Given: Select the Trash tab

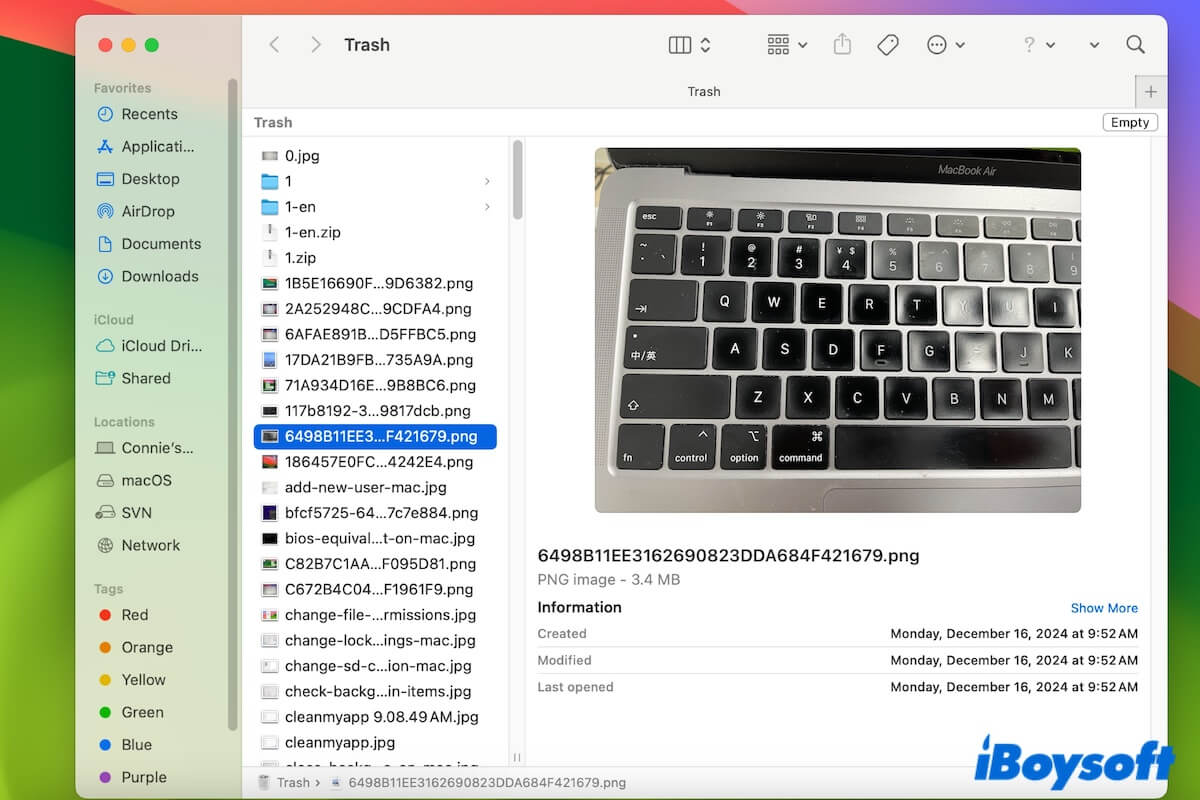Looking at the screenshot, I should pyautogui.click(x=703, y=91).
